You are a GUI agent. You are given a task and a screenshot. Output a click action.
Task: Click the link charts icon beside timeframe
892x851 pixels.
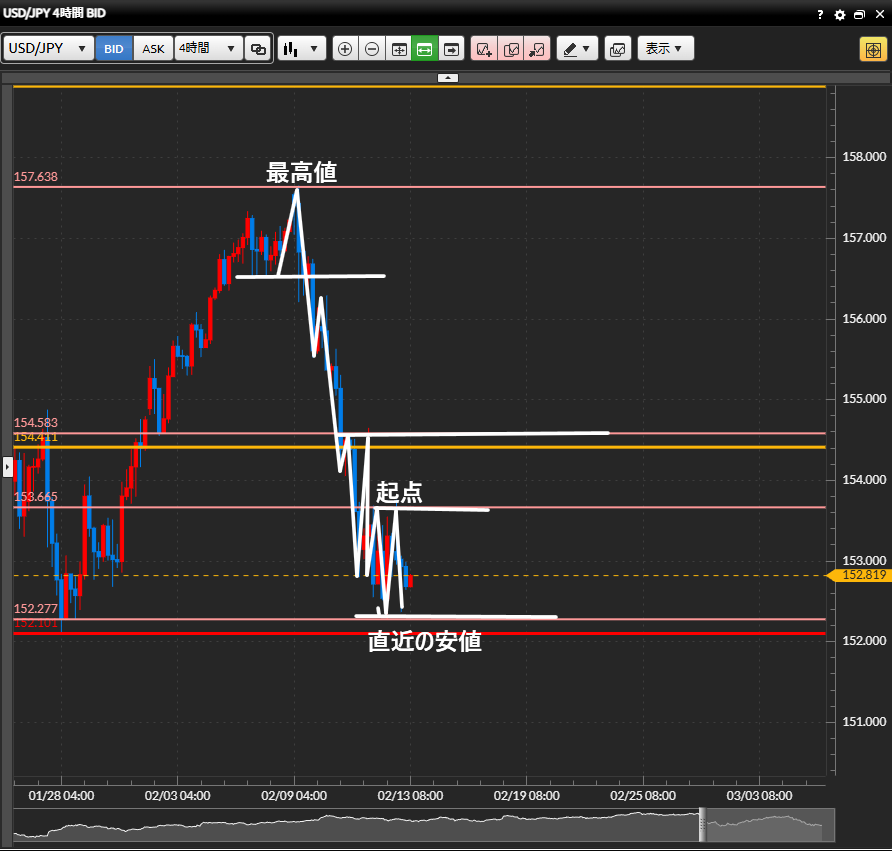click(x=258, y=49)
